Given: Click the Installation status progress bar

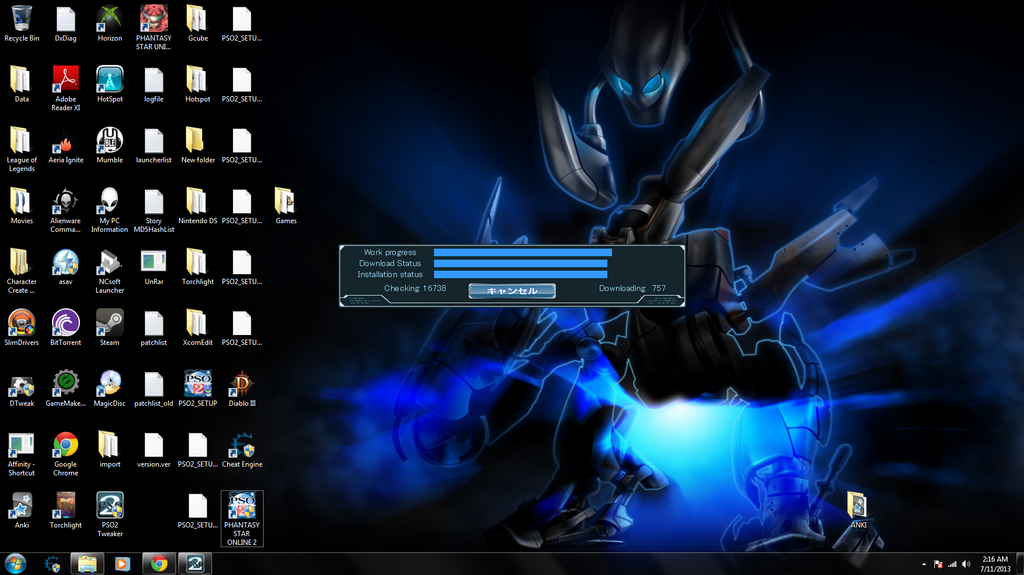Looking at the screenshot, I should pos(520,274).
